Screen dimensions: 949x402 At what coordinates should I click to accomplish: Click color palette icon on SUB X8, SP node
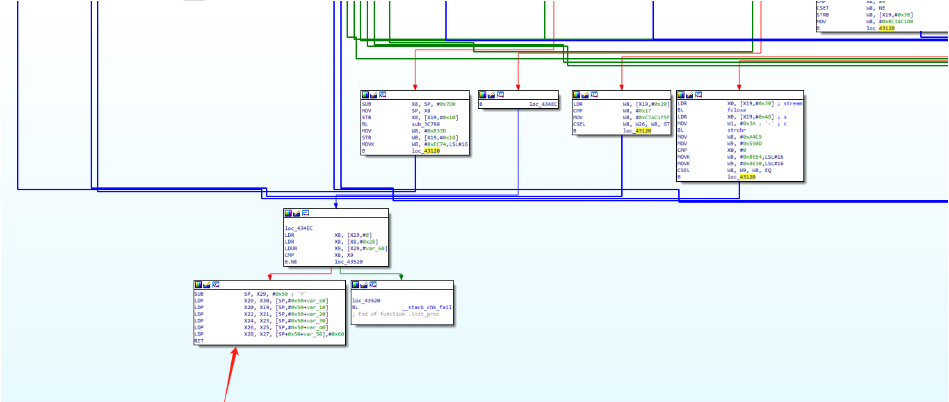[365, 95]
